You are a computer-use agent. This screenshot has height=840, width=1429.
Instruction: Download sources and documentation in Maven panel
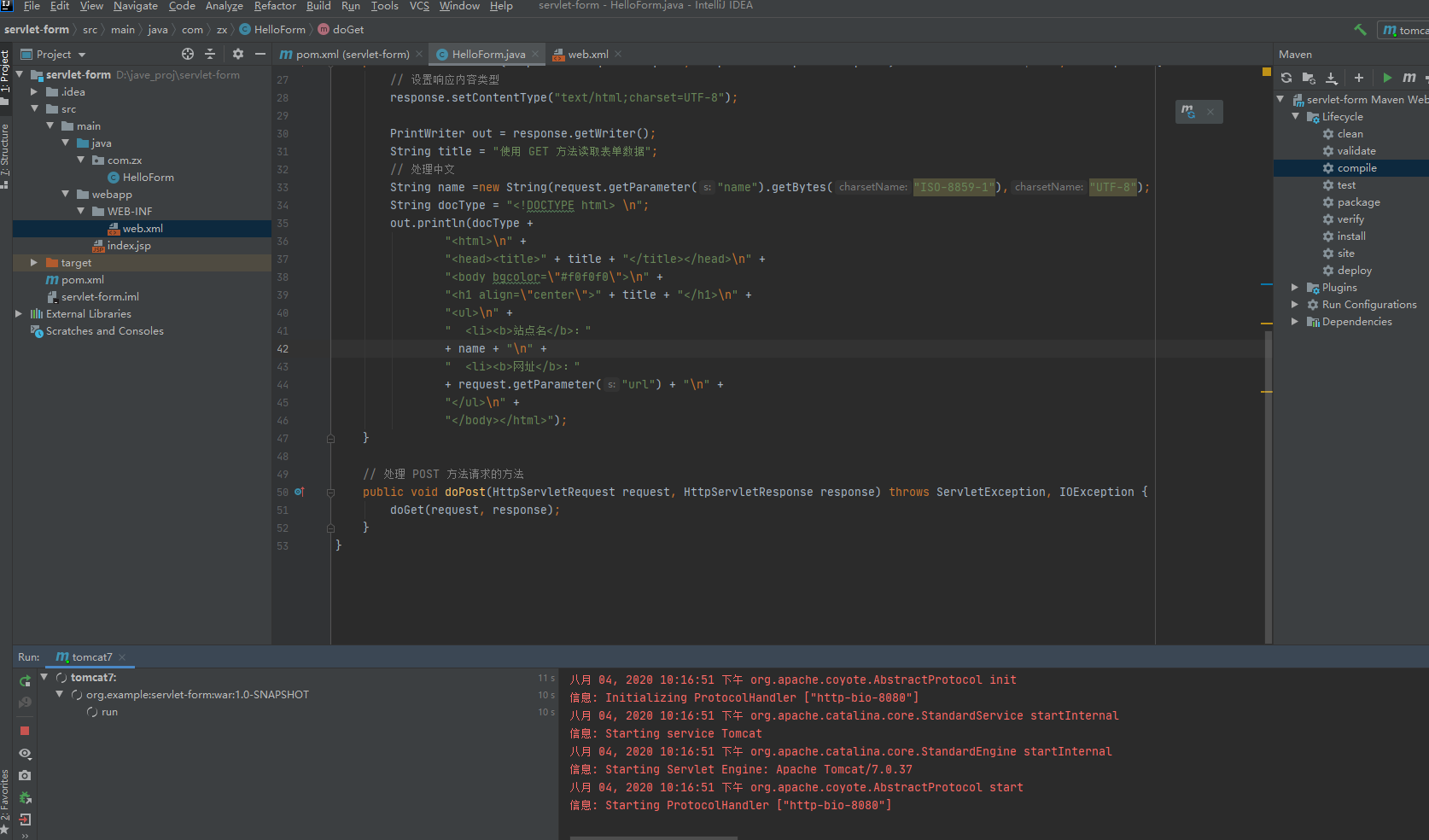pos(1332,78)
